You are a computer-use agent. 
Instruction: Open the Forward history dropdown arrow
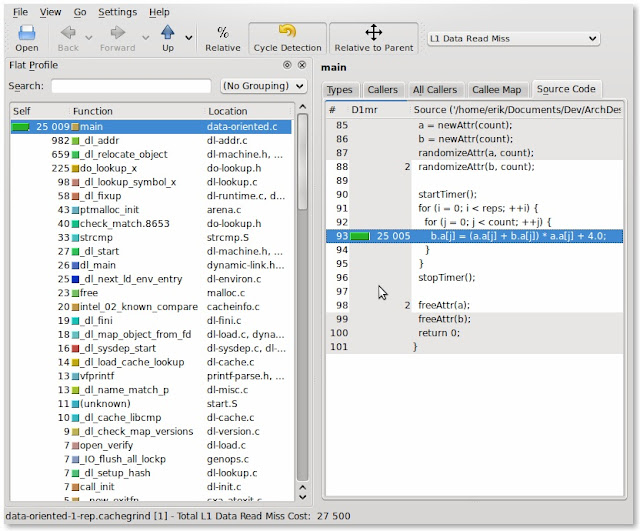click(145, 38)
